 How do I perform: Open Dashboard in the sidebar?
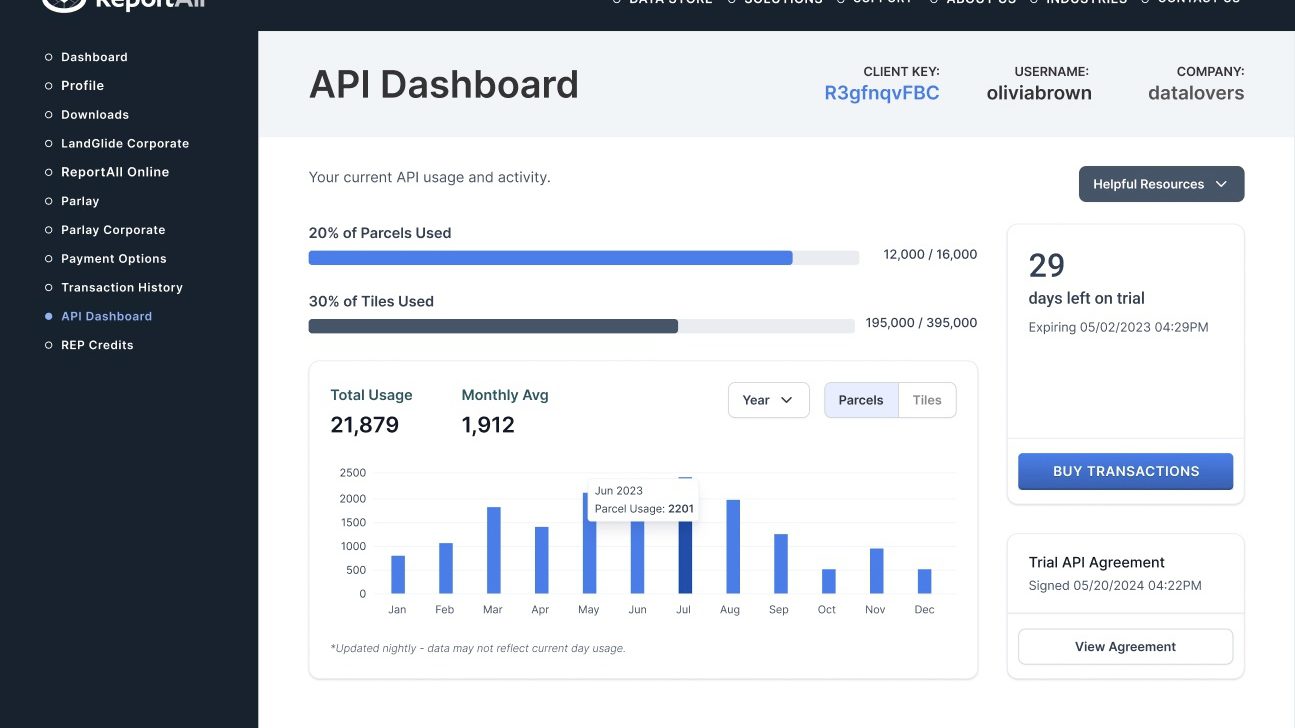pos(94,57)
